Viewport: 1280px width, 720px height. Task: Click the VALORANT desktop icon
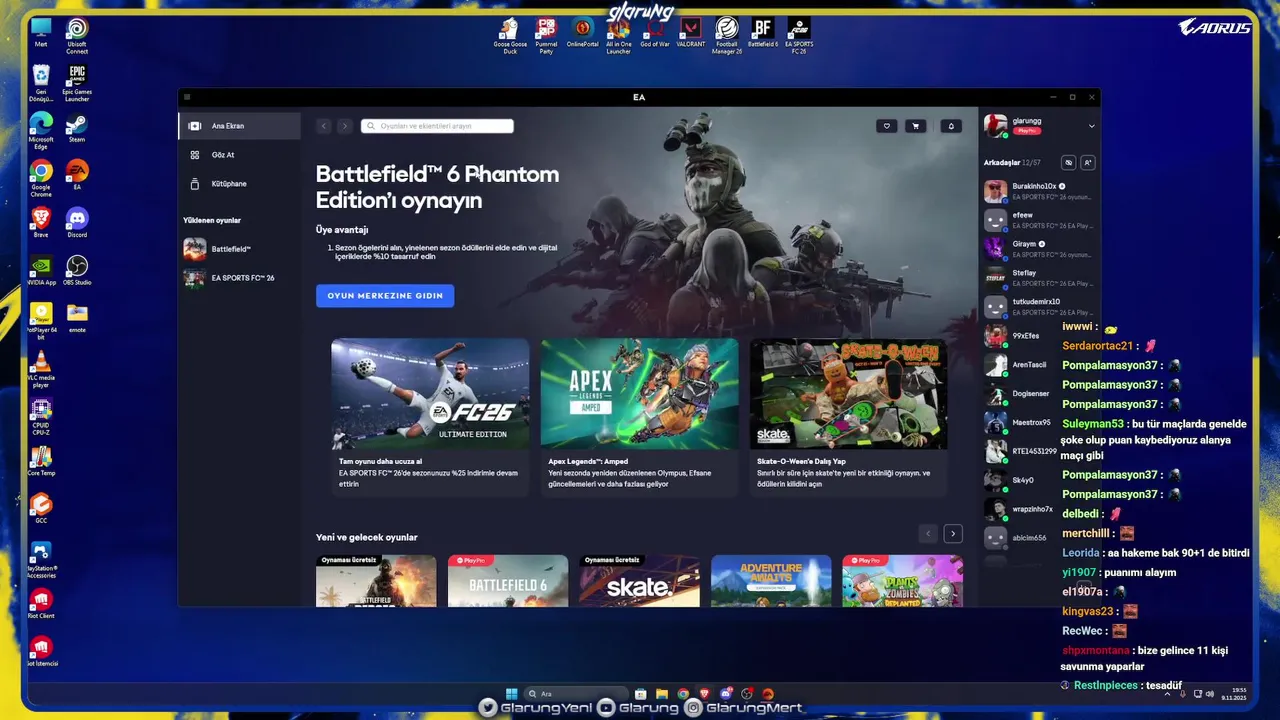pos(691,32)
